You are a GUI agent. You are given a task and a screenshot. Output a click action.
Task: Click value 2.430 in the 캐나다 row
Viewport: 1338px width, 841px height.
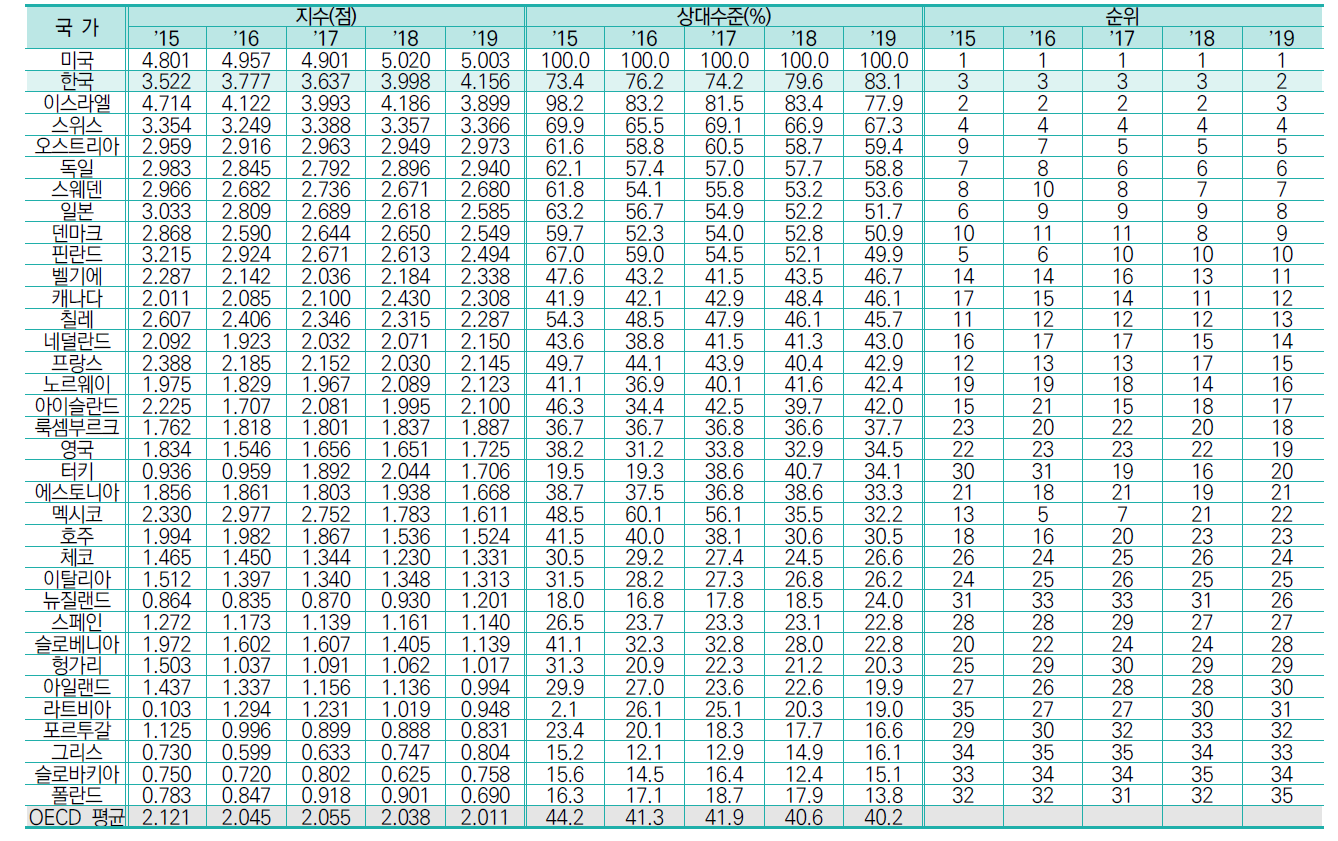405,298
